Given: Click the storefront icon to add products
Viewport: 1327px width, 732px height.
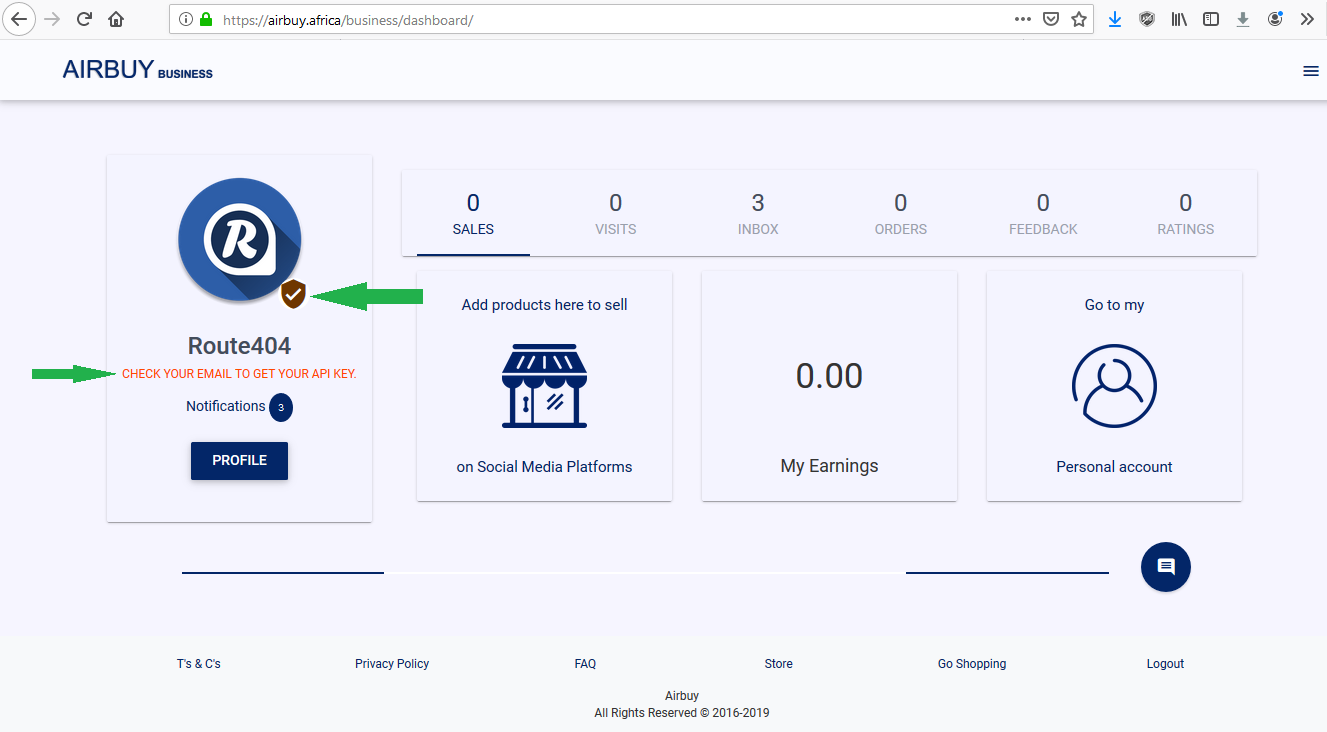Looking at the screenshot, I should coord(544,386).
